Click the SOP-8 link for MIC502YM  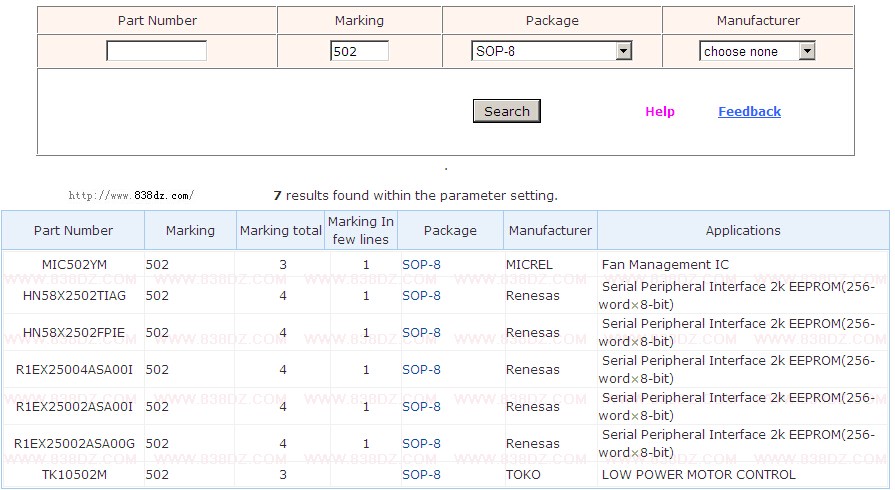pyautogui.click(x=421, y=265)
